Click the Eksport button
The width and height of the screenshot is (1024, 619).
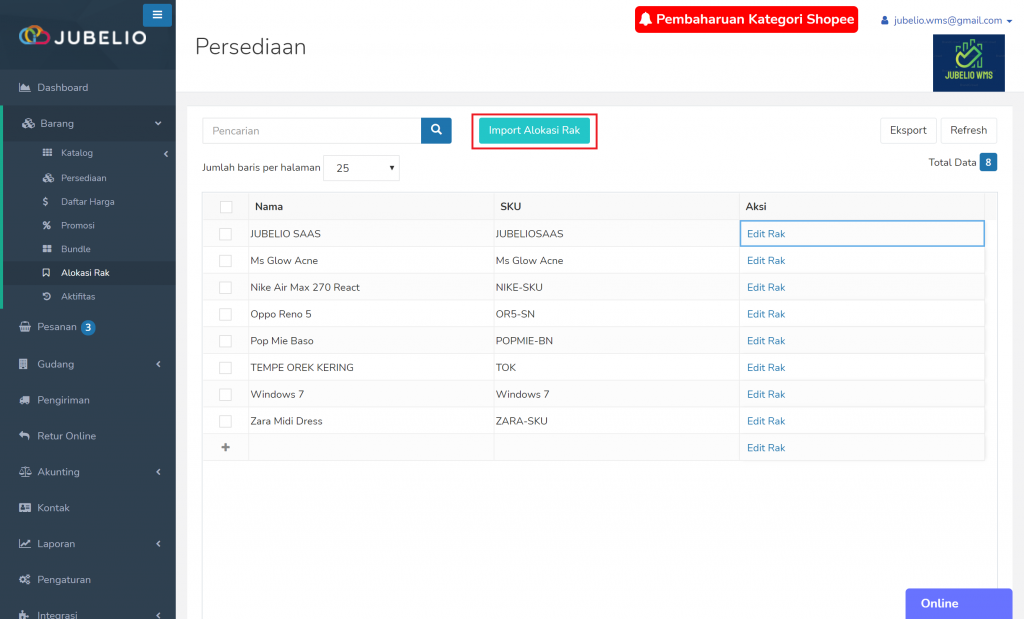point(908,130)
